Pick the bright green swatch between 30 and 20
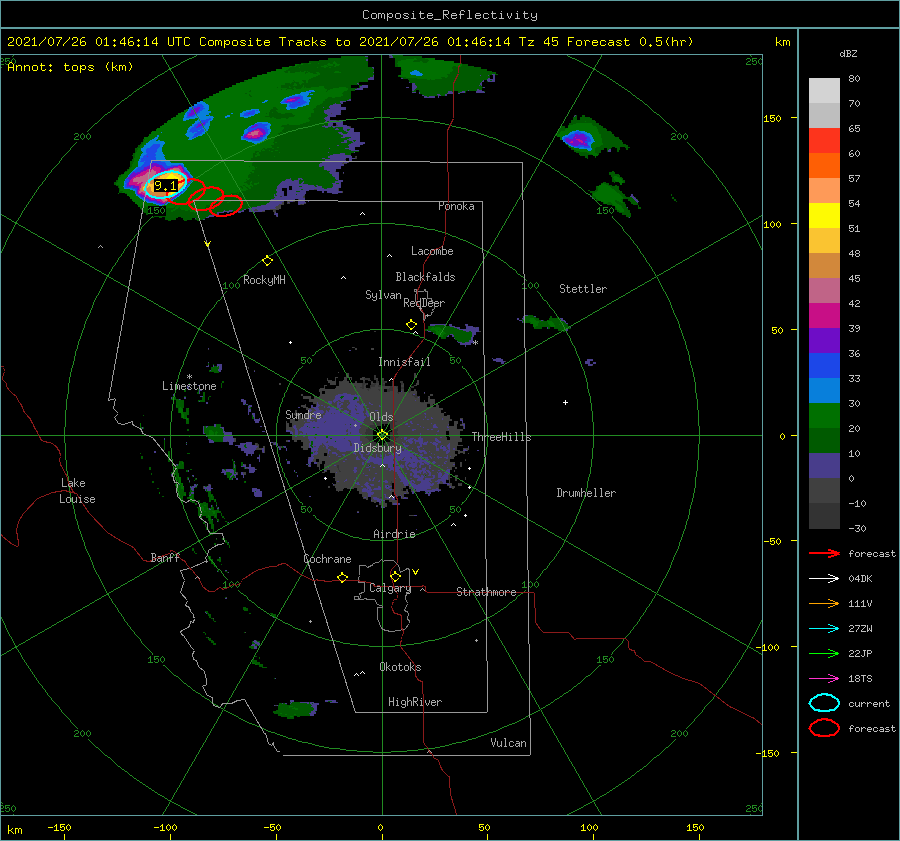 coord(824,416)
